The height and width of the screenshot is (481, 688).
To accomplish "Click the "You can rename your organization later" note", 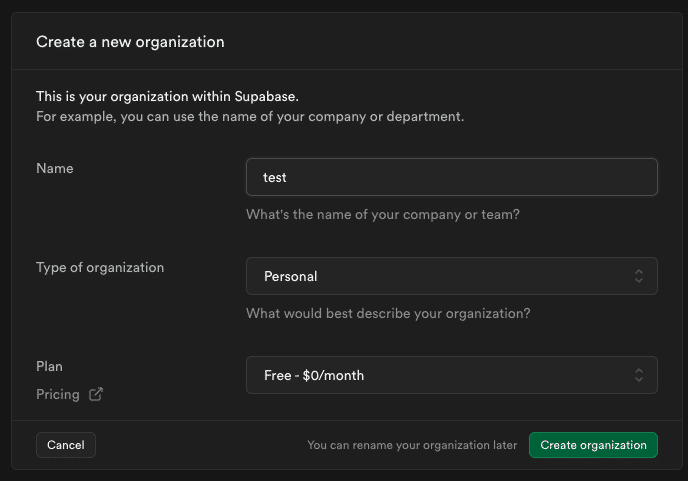I will tap(412, 445).
